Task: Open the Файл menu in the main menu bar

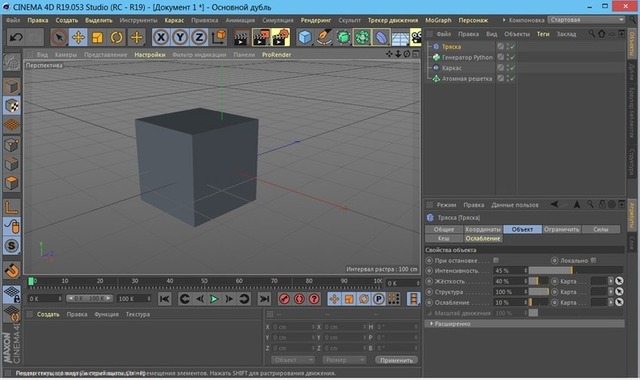Action: [13, 20]
